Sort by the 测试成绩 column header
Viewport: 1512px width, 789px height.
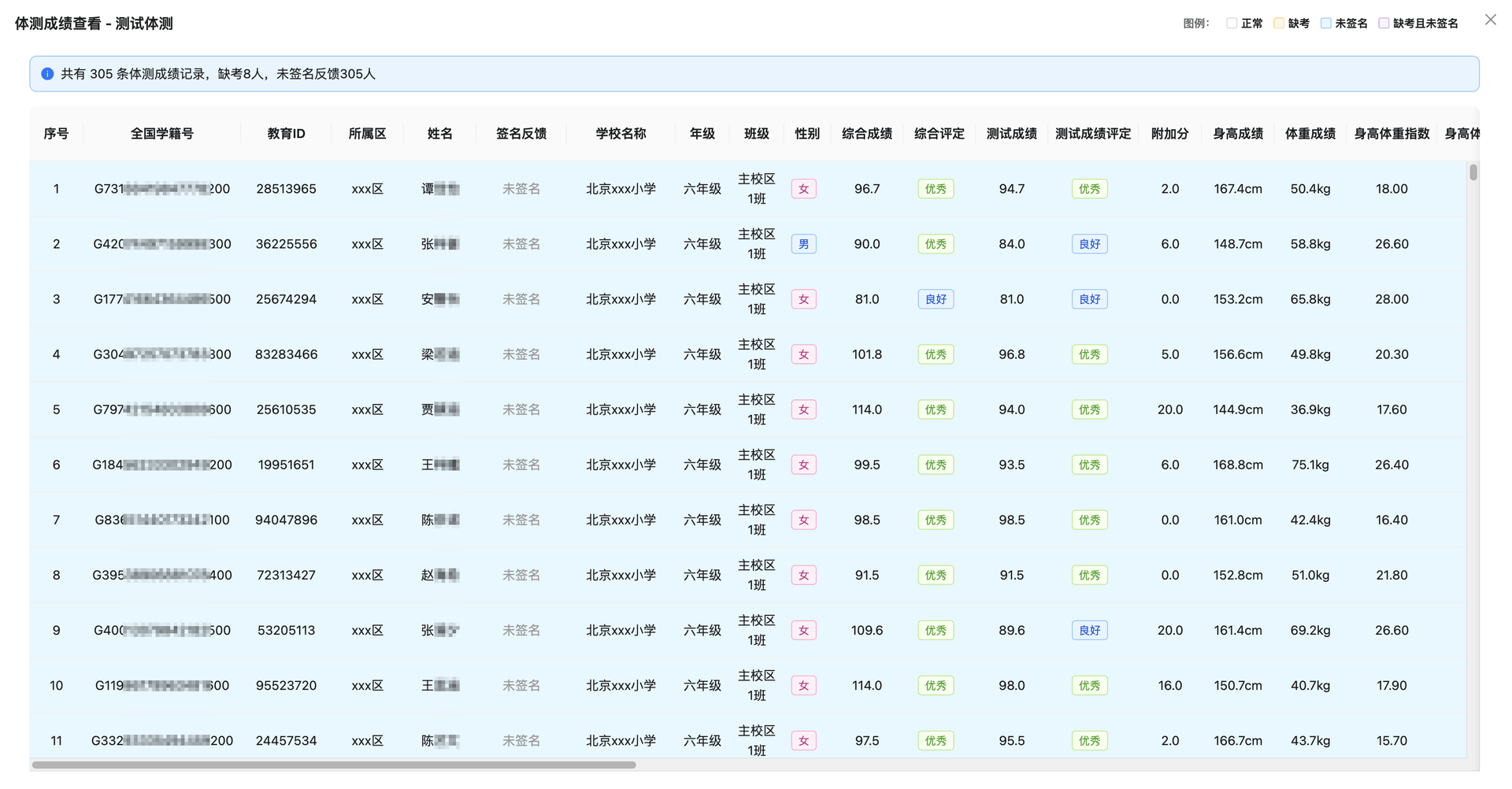pos(1011,134)
